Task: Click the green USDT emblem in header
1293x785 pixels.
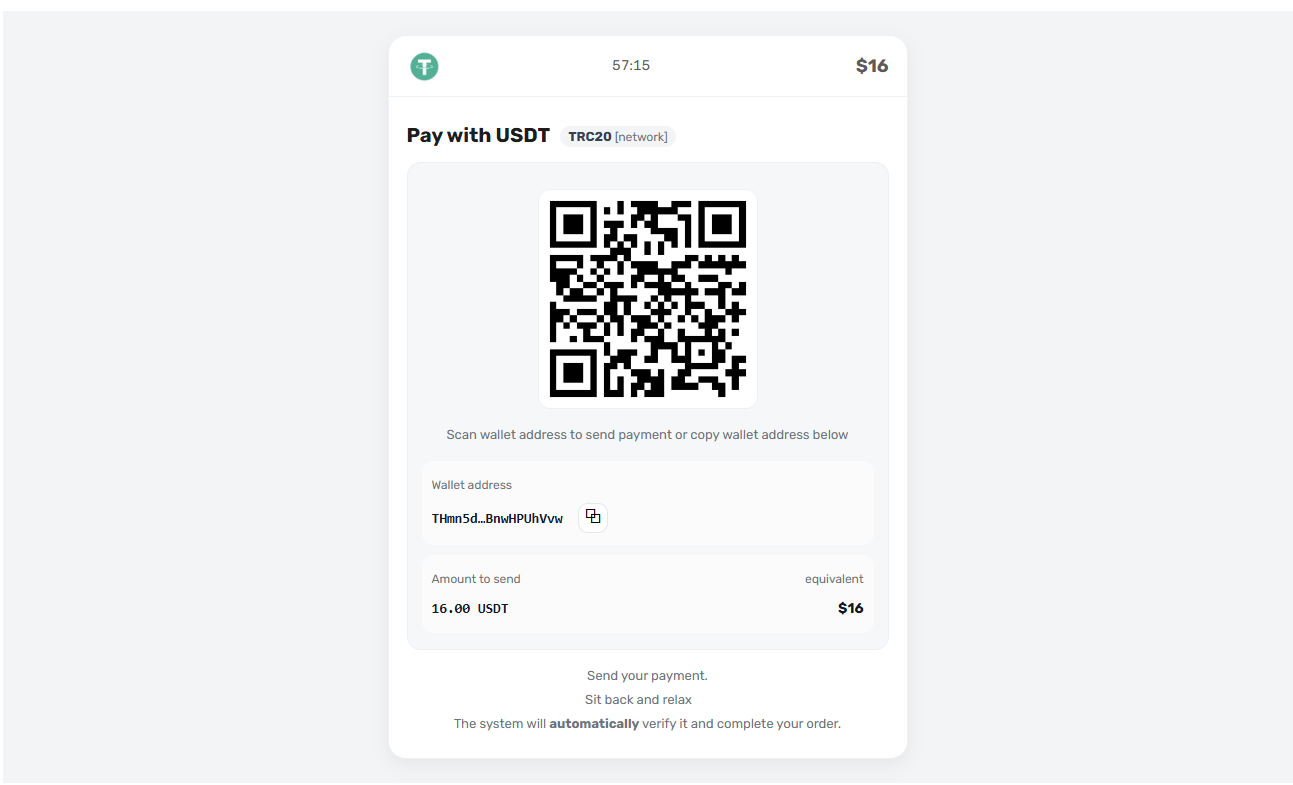Action: point(423,65)
